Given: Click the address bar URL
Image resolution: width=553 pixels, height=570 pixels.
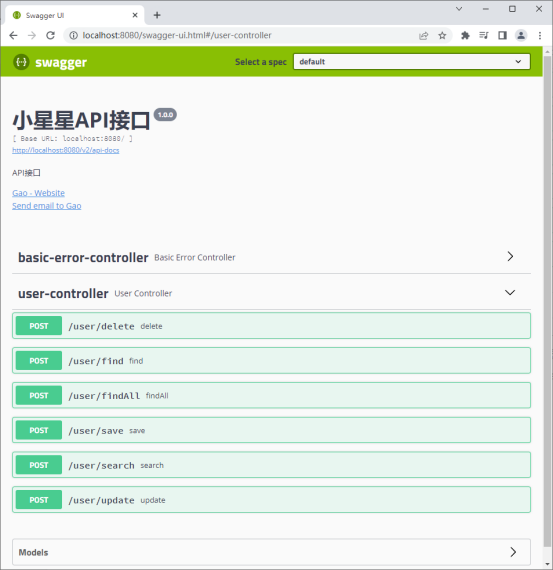Looking at the screenshot, I should [177, 35].
